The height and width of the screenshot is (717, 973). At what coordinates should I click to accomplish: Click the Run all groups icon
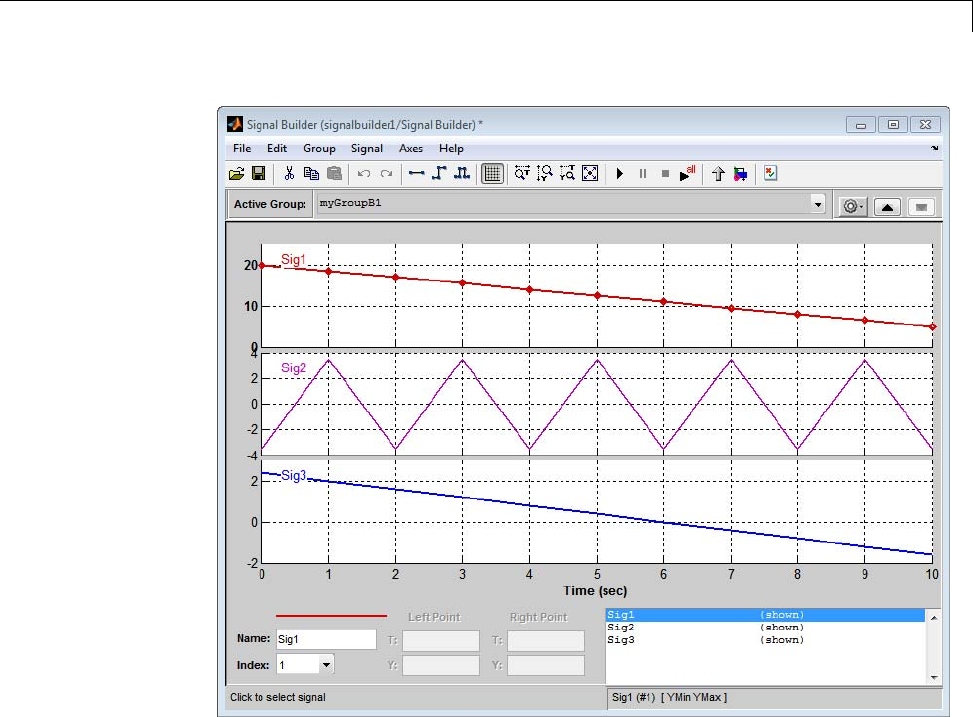point(688,174)
